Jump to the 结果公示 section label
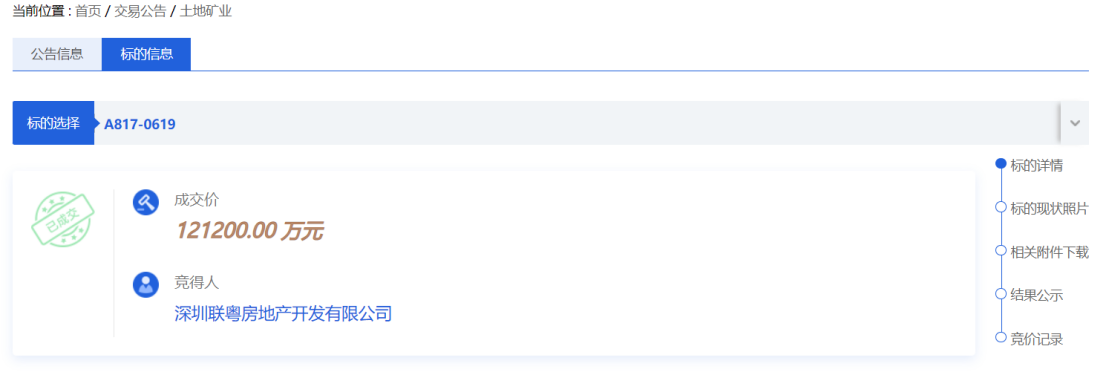The image size is (1107, 372). pos(1036,295)
